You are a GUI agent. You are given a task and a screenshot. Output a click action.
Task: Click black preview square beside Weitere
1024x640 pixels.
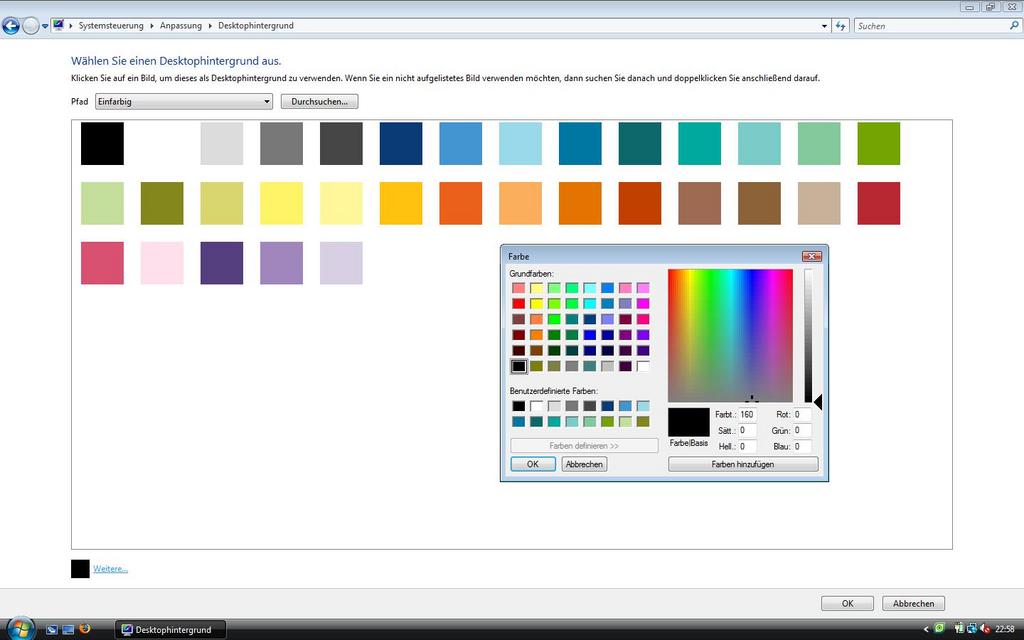pyautogui.click(x=80, y=569)
